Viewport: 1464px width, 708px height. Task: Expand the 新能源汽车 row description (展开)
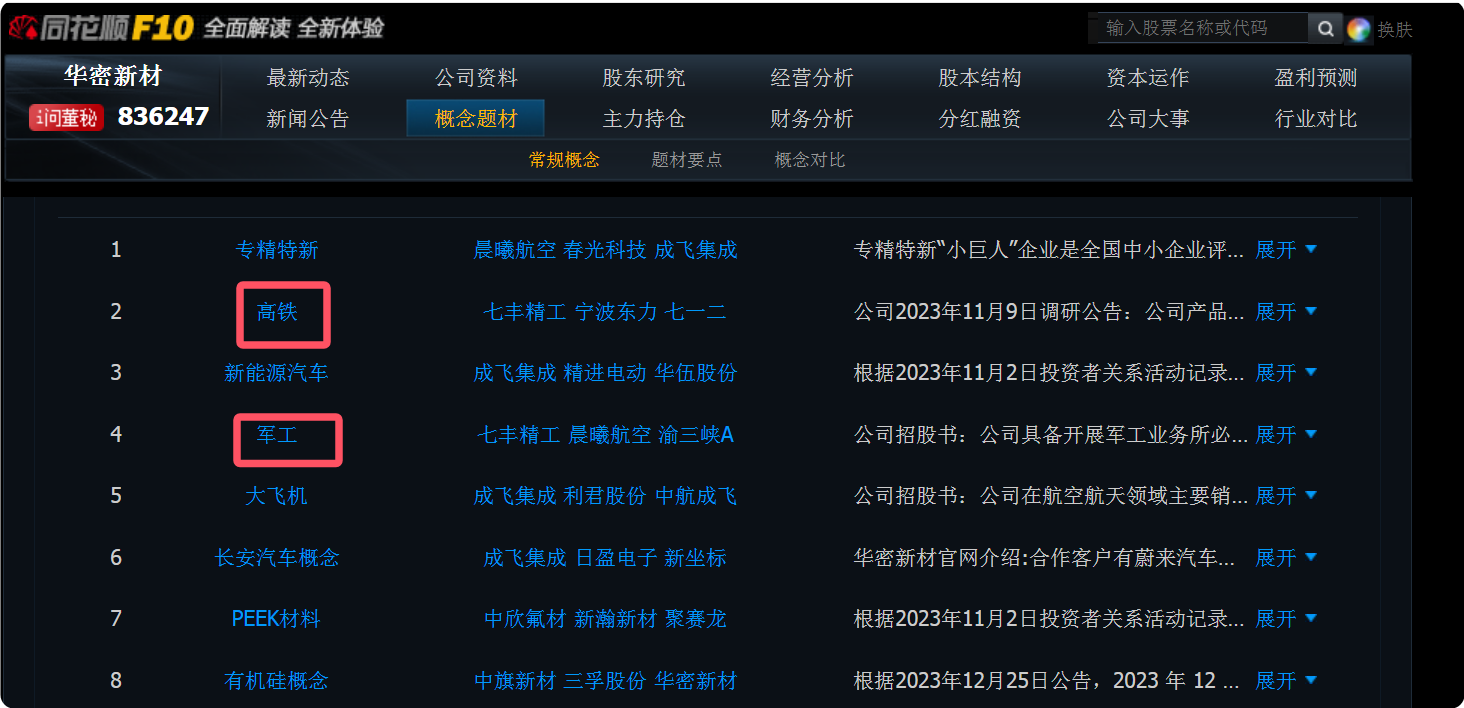pyautogui.click(x=1286, y=373)
